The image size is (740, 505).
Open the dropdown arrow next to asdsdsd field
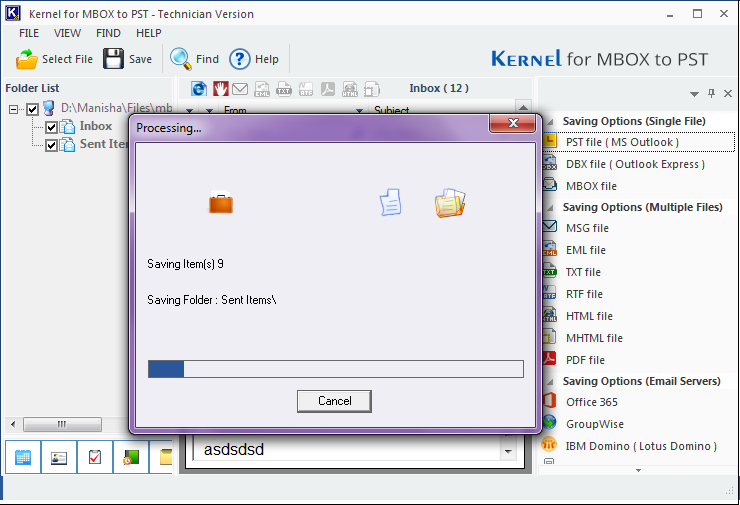coord(508,451)
